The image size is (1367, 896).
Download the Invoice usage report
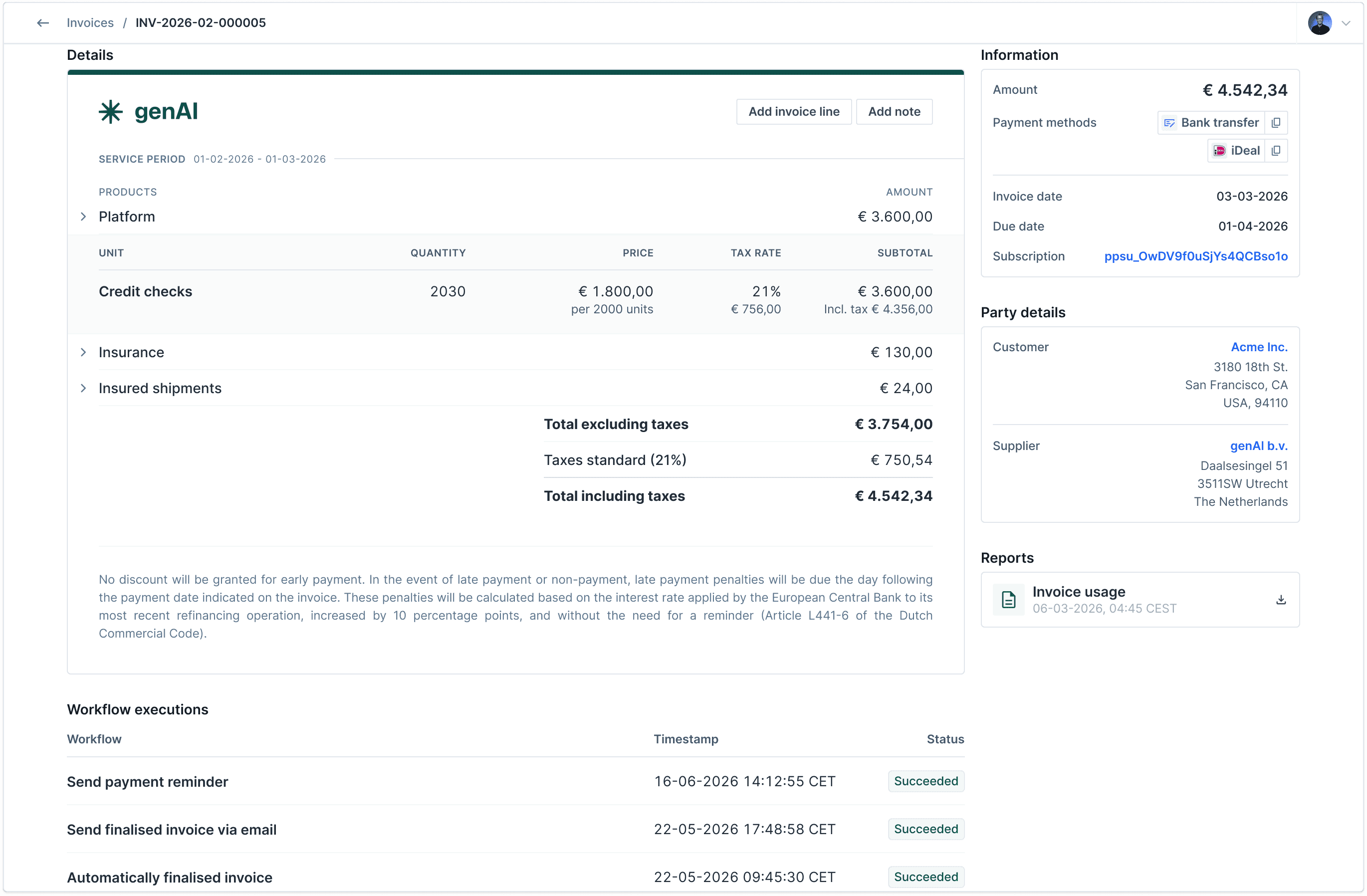coord(1281,600)
